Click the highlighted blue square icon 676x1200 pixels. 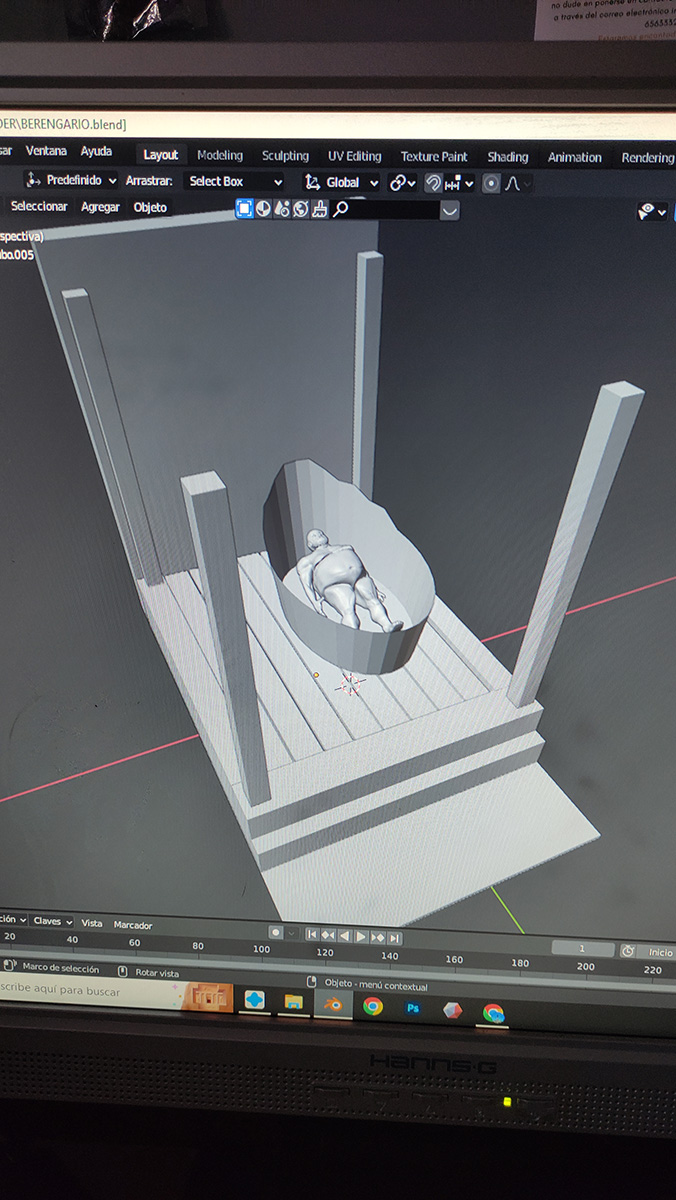click(244, 208)
